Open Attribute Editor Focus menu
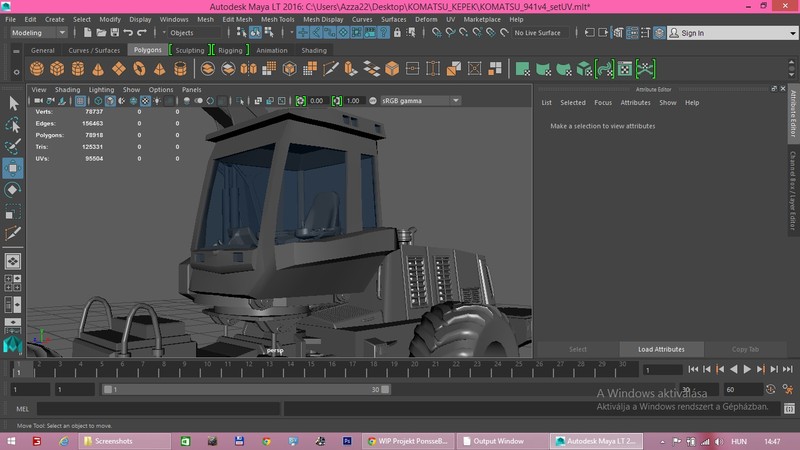 [x=603, y=103]
